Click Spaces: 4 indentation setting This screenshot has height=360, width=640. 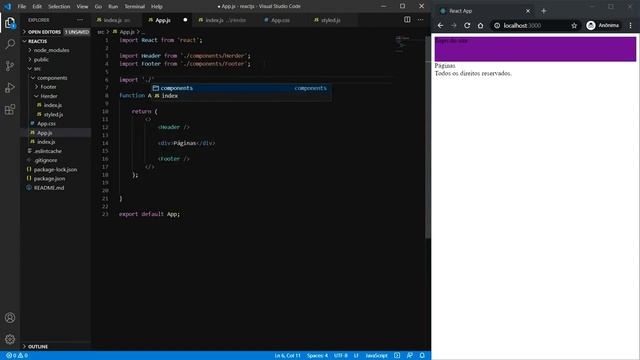pyautogui.click(x=317, y=356)
